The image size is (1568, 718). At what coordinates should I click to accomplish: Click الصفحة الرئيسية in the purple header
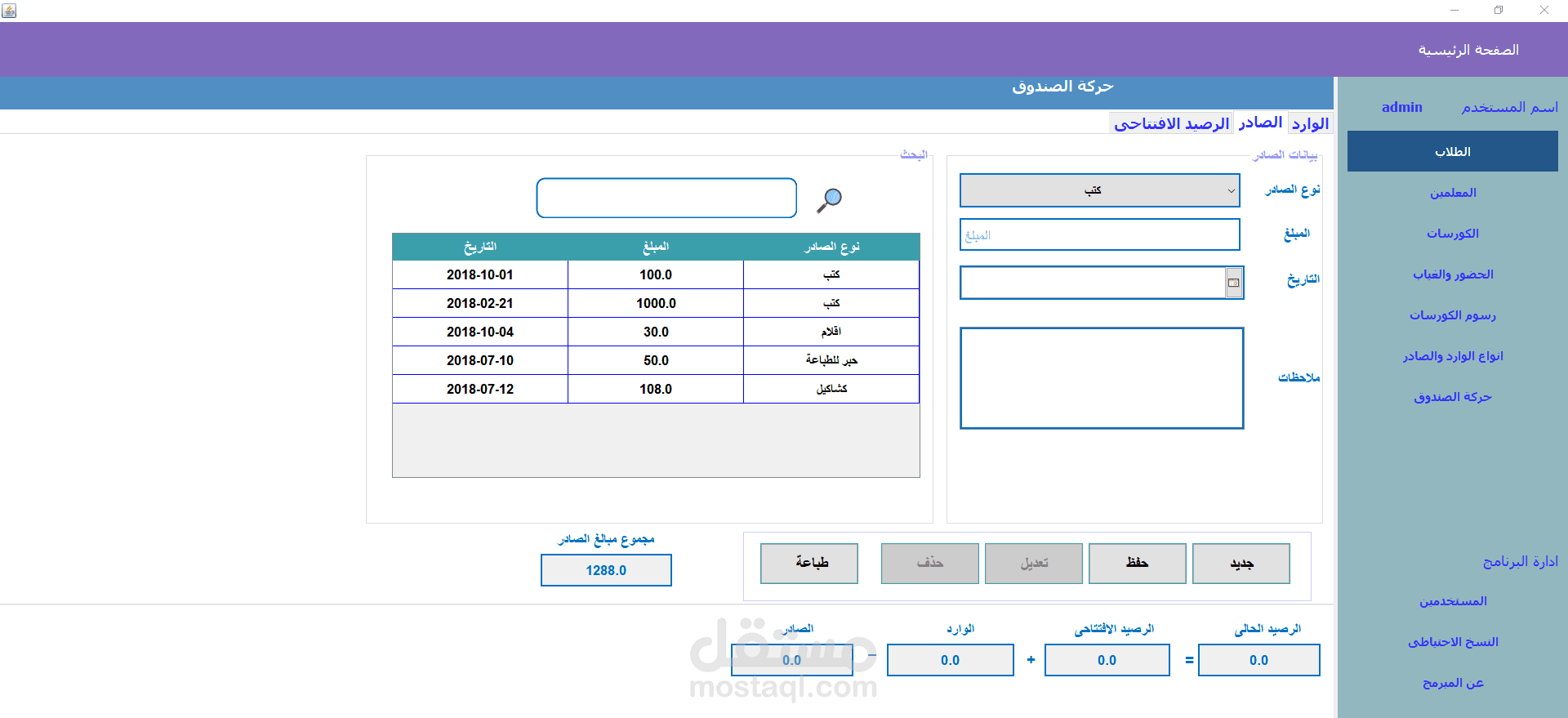(1468, 50)
